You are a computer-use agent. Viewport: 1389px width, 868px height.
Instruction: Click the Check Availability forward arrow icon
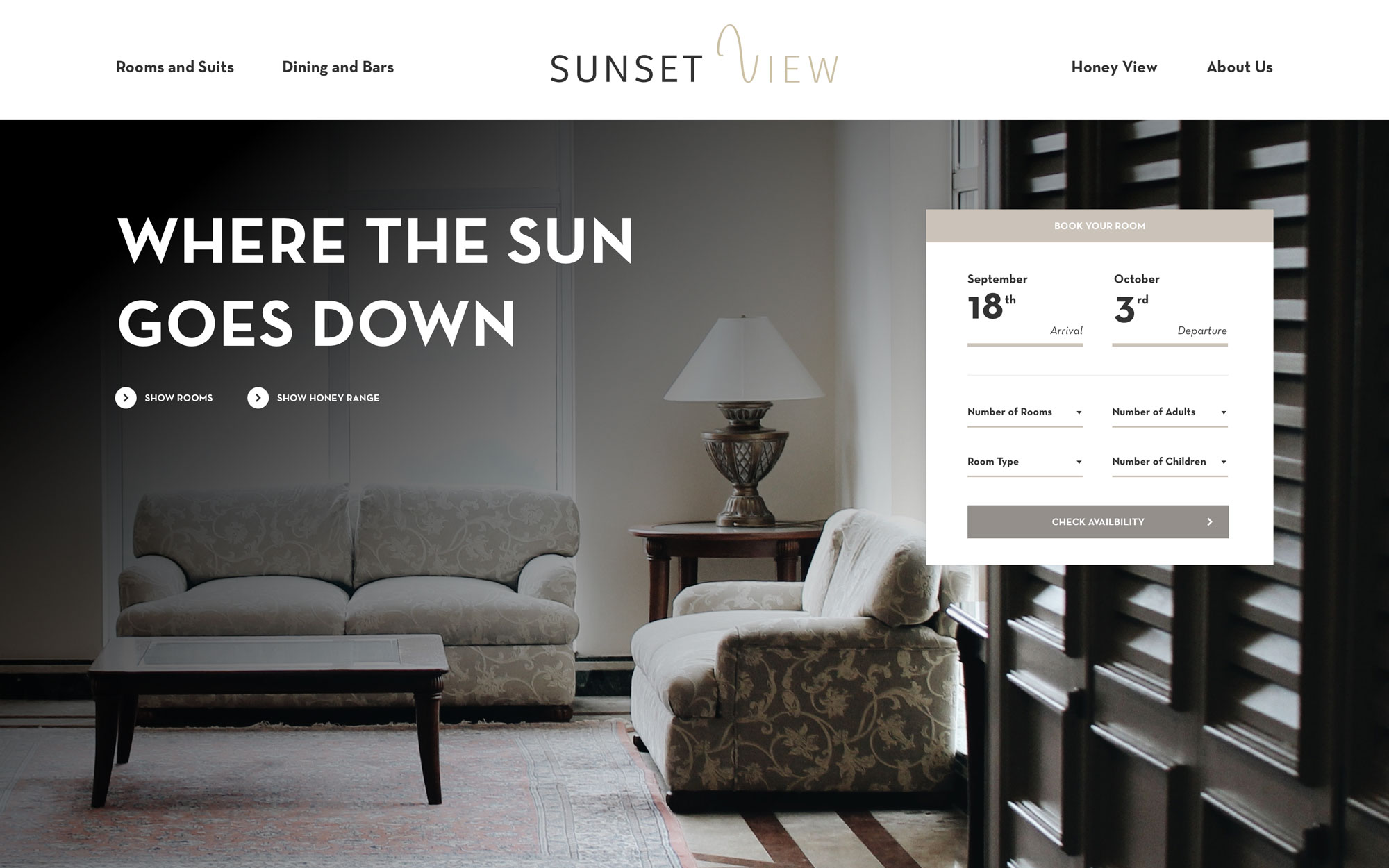(1210, 521)
